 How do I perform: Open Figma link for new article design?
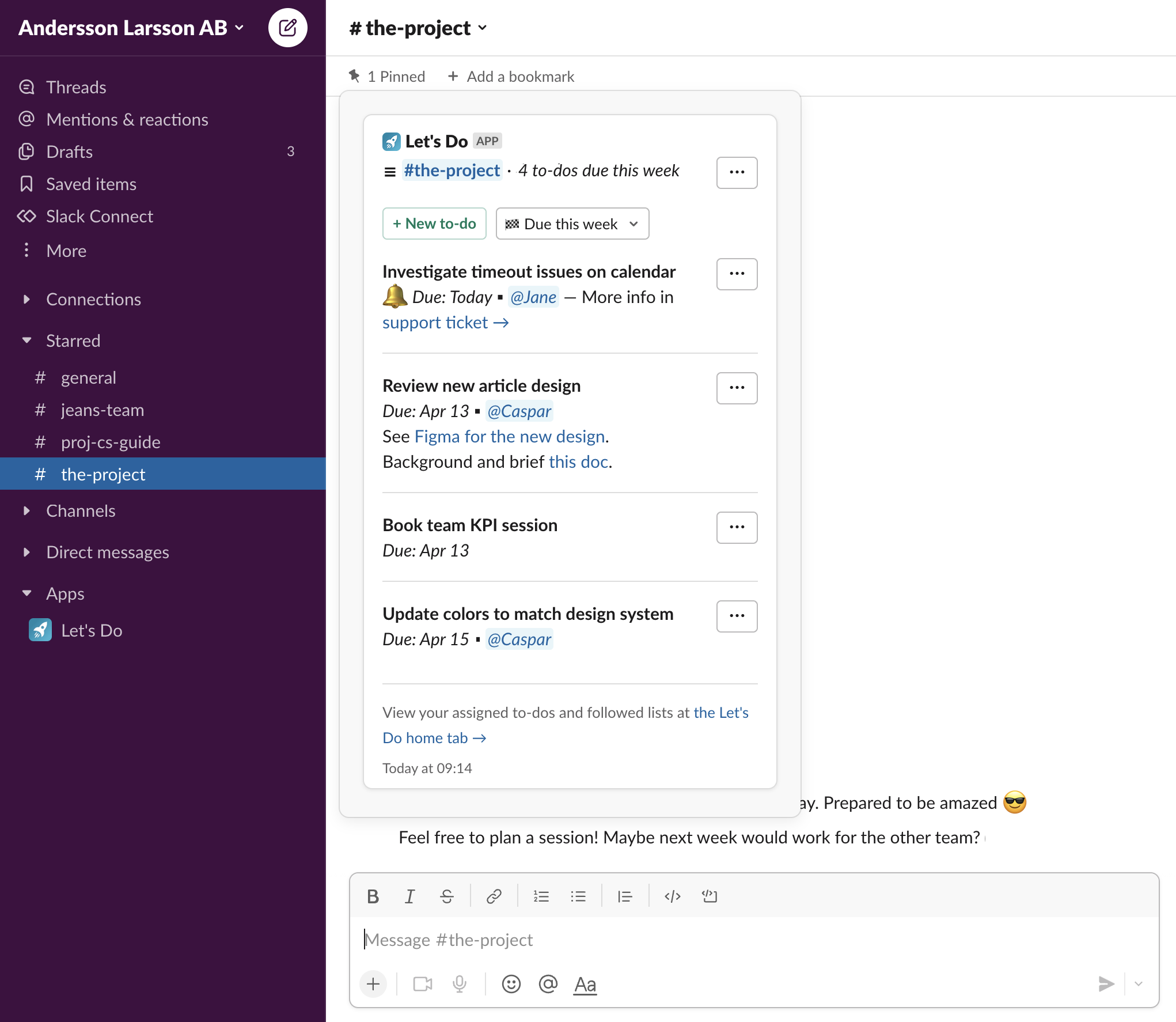509,436
